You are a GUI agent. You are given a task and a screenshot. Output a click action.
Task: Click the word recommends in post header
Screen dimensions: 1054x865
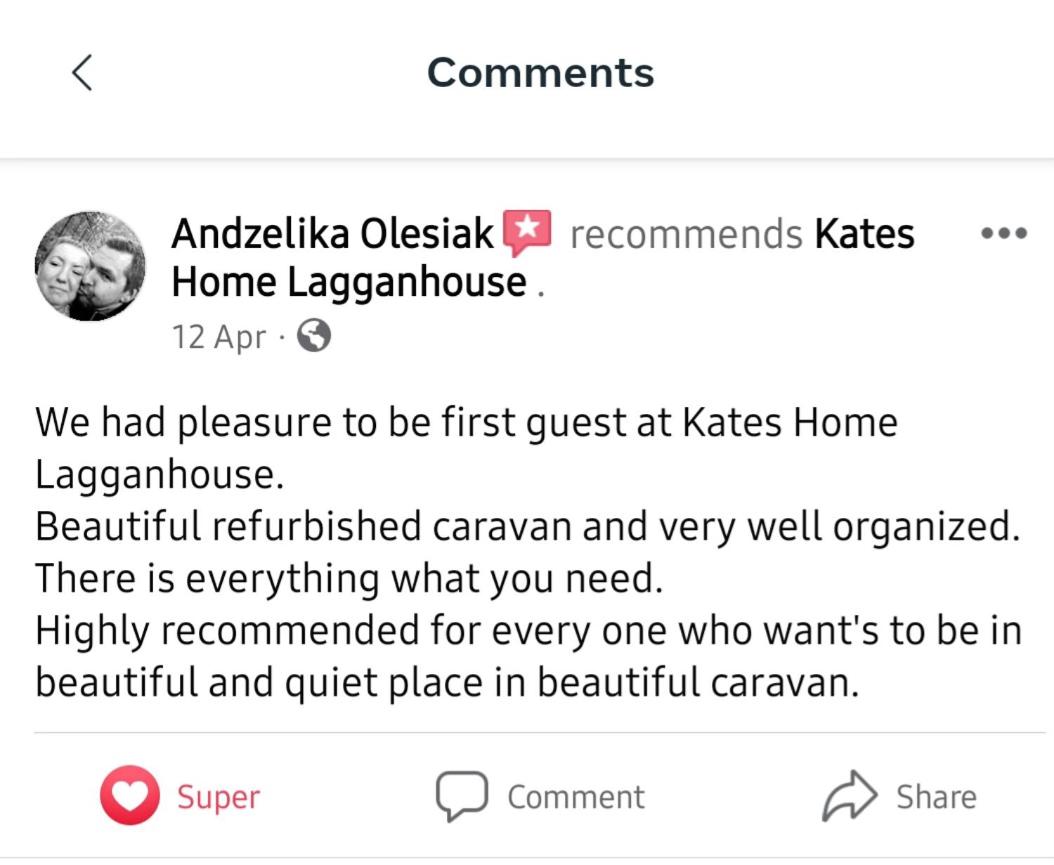click(686, 234)
